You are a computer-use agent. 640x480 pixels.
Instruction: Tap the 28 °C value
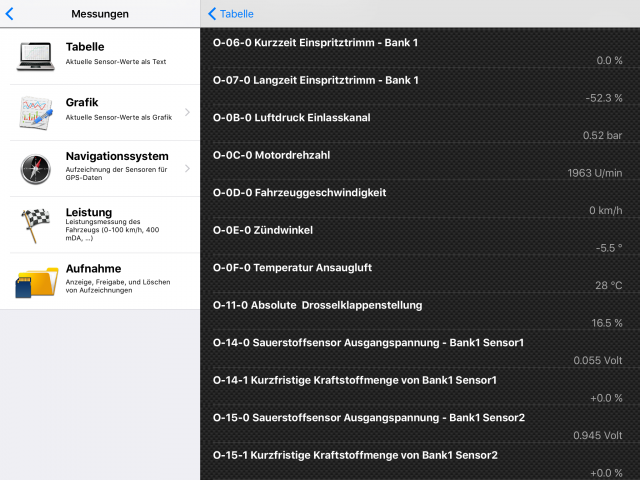pyautogui.click(x=609, y=285)
